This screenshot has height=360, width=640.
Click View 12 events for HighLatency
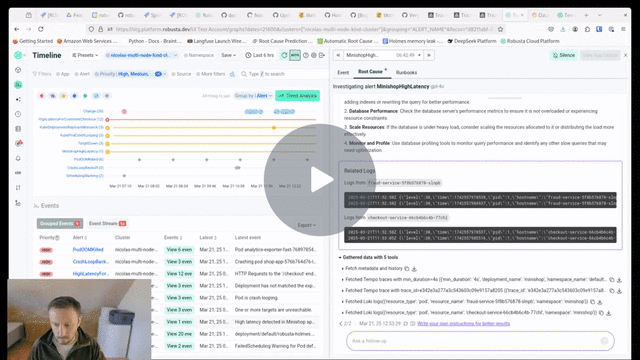point(179,274)
